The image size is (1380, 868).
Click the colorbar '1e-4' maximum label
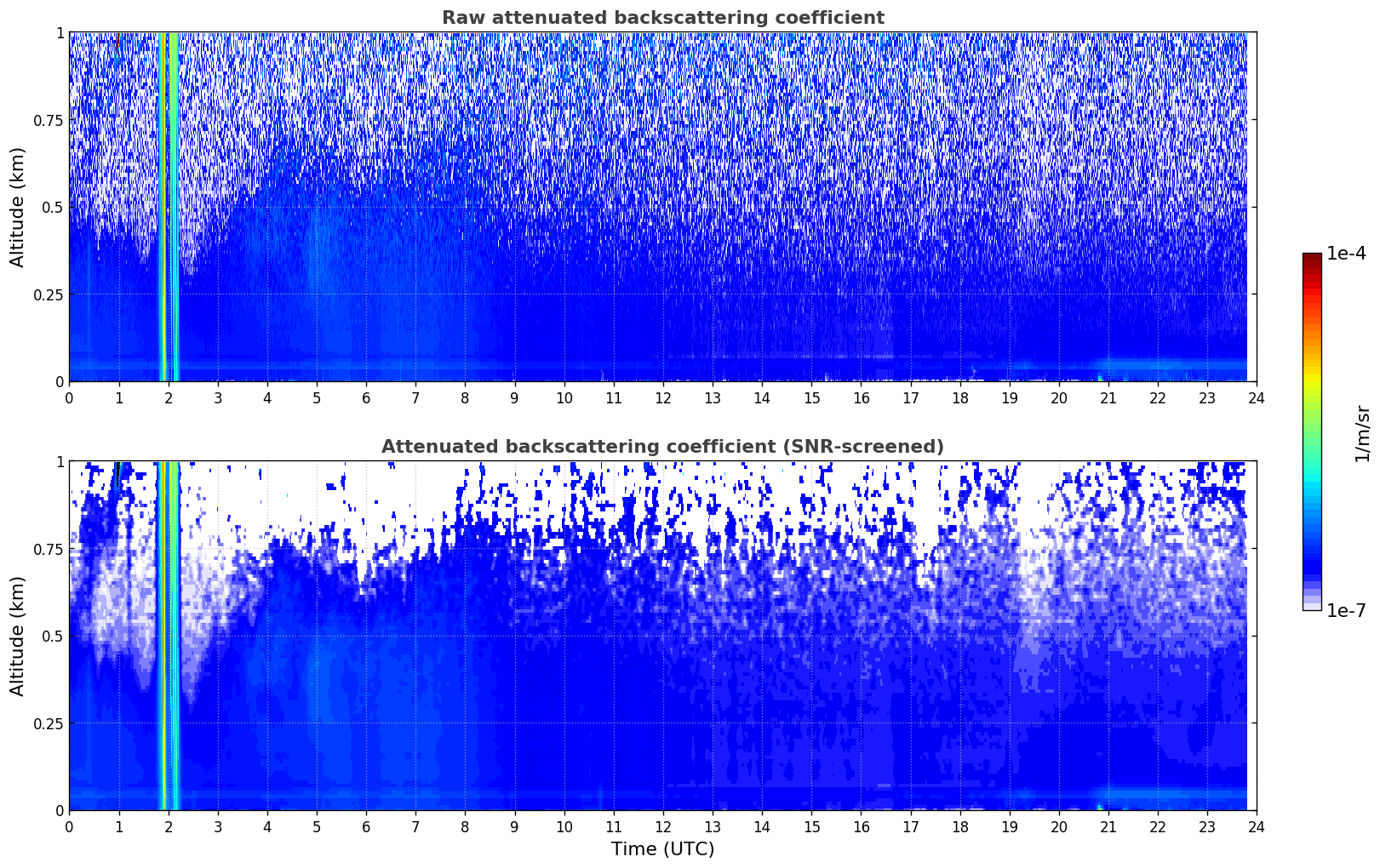(1346, 254)
